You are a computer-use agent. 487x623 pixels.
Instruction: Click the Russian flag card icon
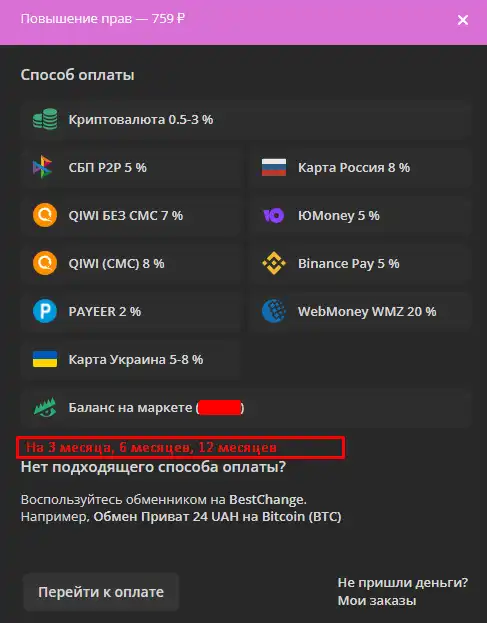pyautogui.click(x=274, y=167)
